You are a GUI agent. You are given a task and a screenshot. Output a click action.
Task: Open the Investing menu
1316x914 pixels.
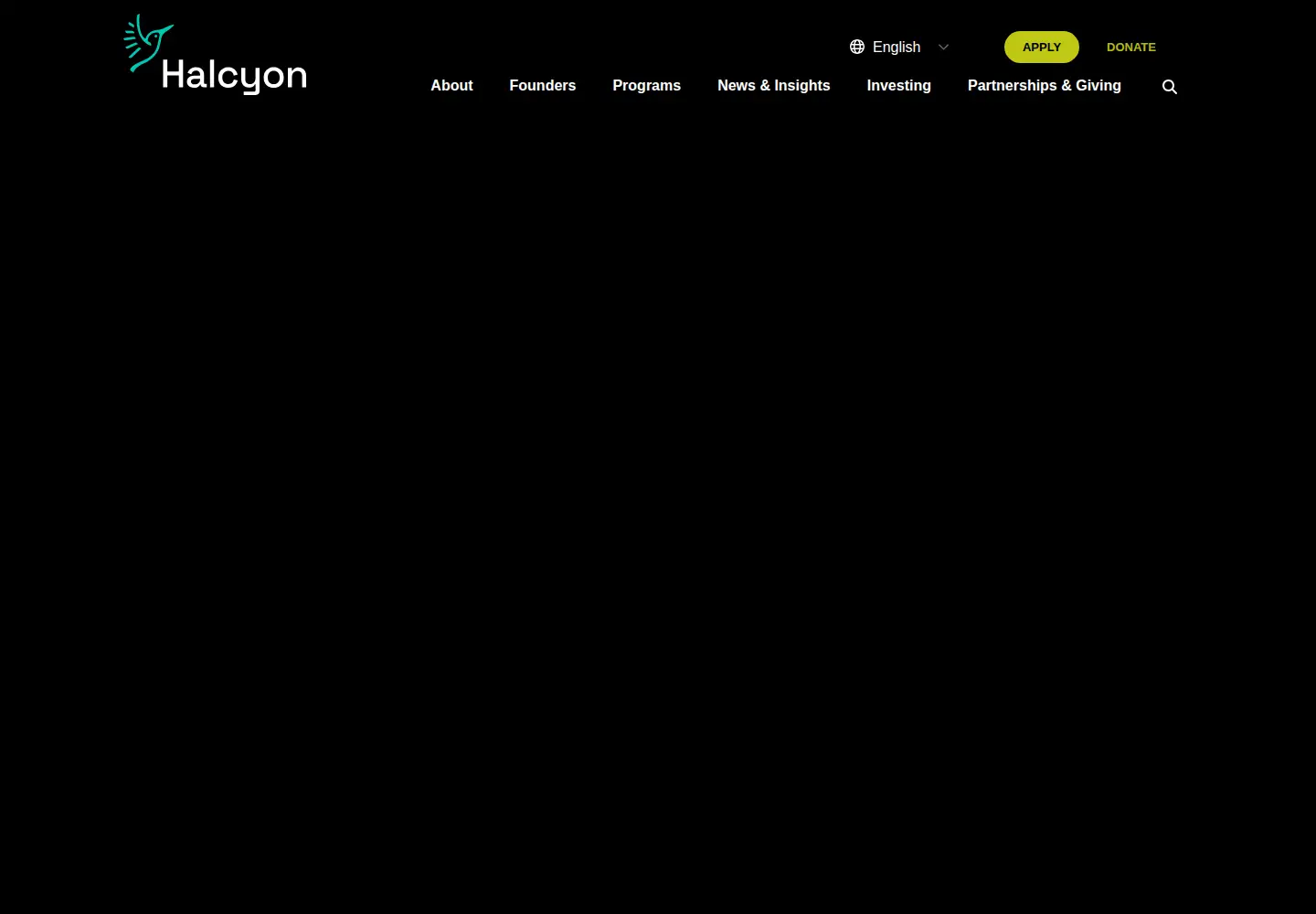click(x=899, y=85)
